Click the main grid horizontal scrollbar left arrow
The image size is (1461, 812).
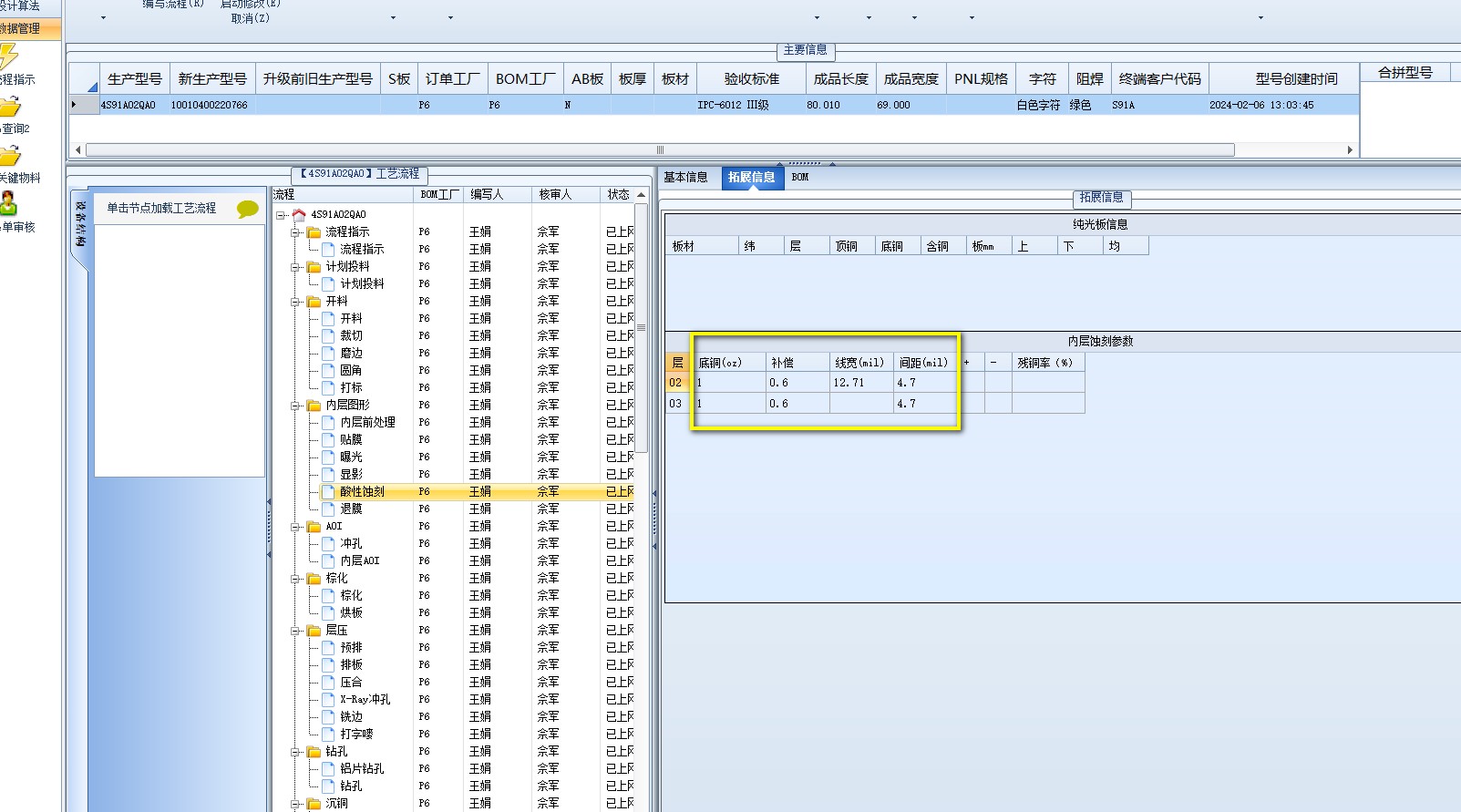pos(77,150)
